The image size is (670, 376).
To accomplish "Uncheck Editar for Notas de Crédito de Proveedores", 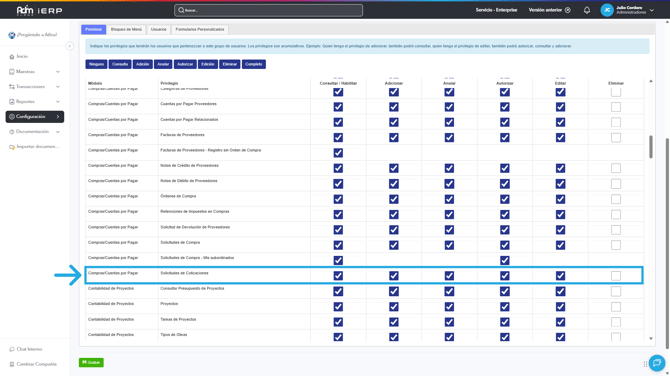I will (x=560, y=168).
